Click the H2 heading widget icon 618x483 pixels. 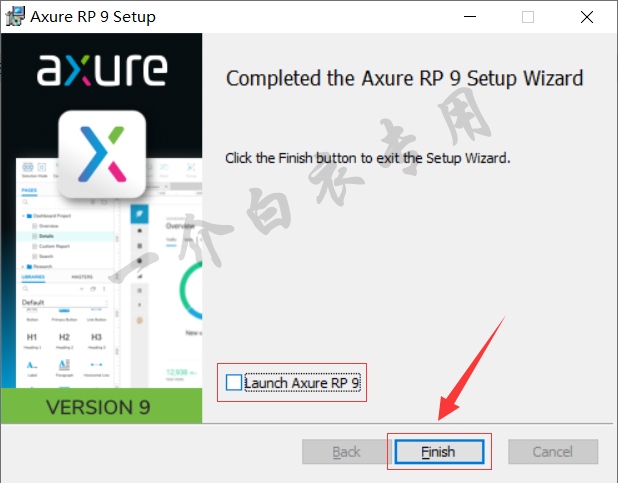64,337
